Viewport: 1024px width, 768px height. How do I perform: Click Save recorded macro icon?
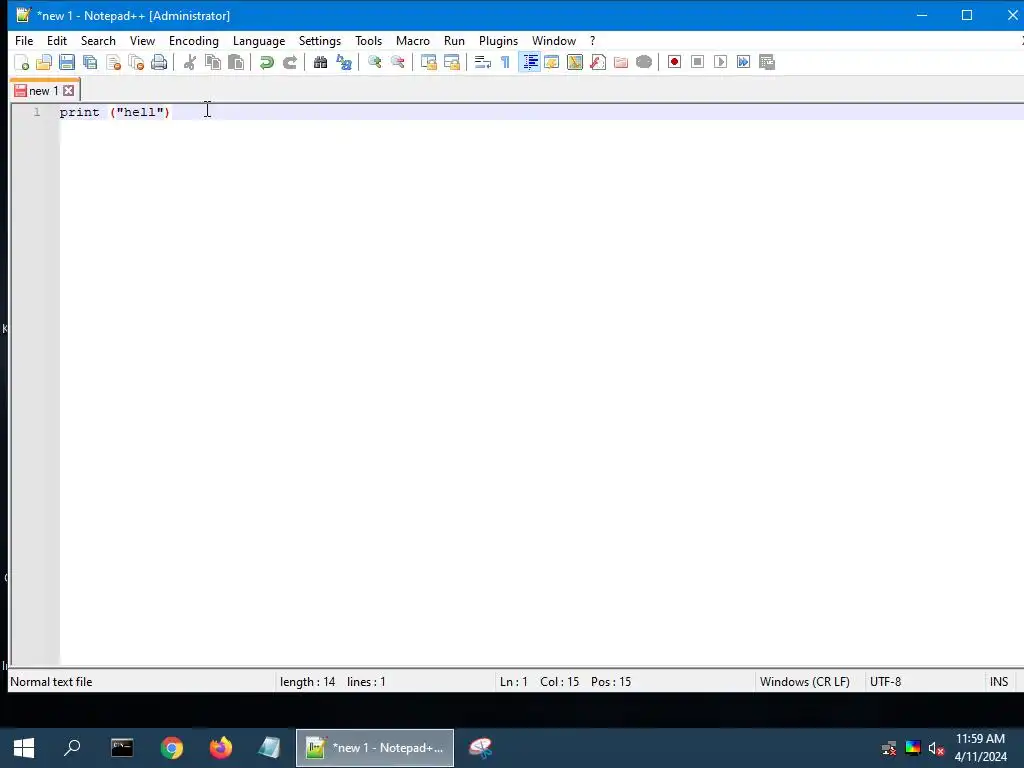click(767, 62)
